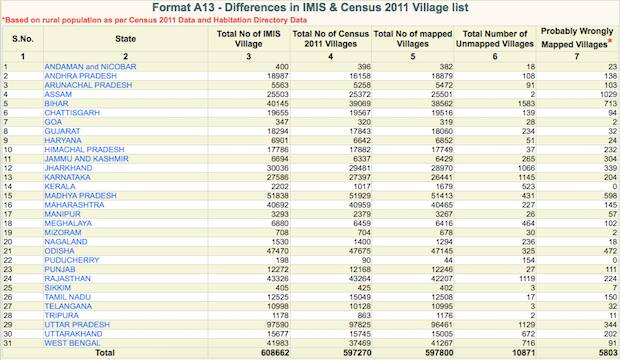This screenshot has height=360, width=620.
Task: Click the CHATTISGARH link
Action: 72,113
